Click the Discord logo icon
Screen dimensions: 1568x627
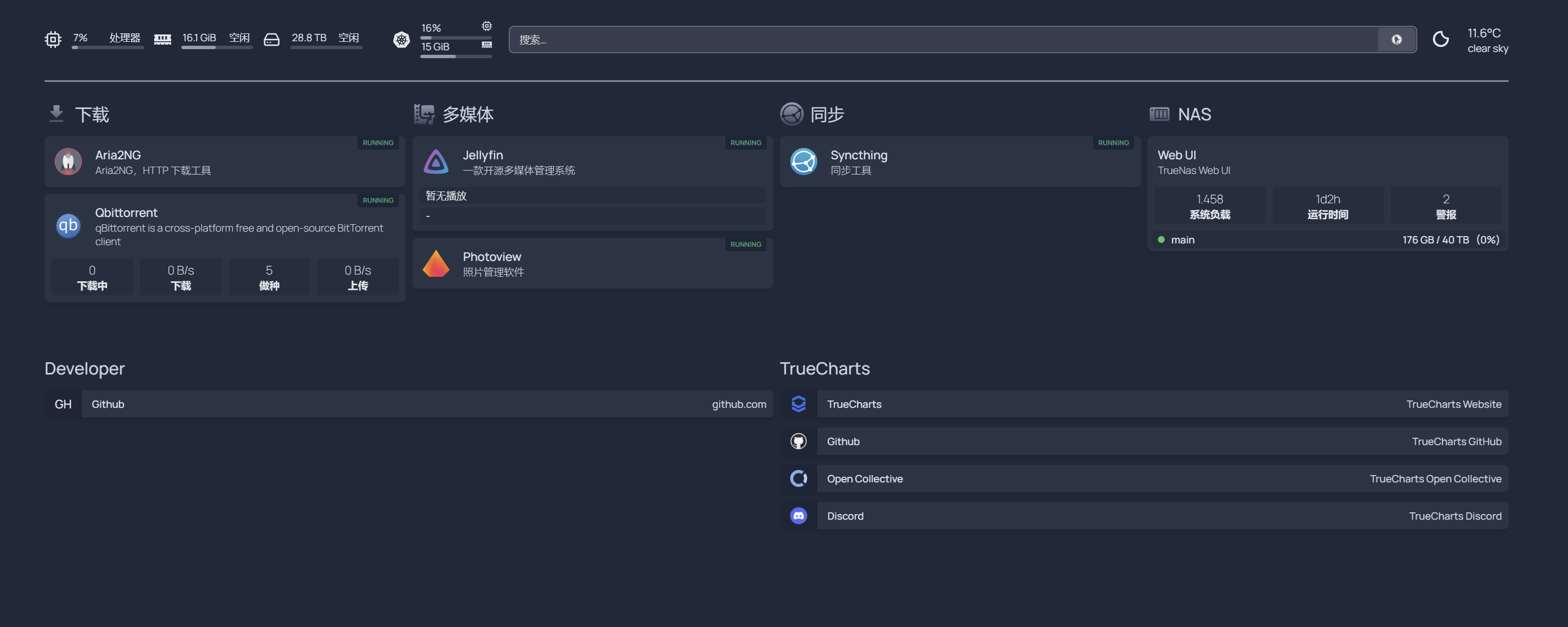coord(798,516)
